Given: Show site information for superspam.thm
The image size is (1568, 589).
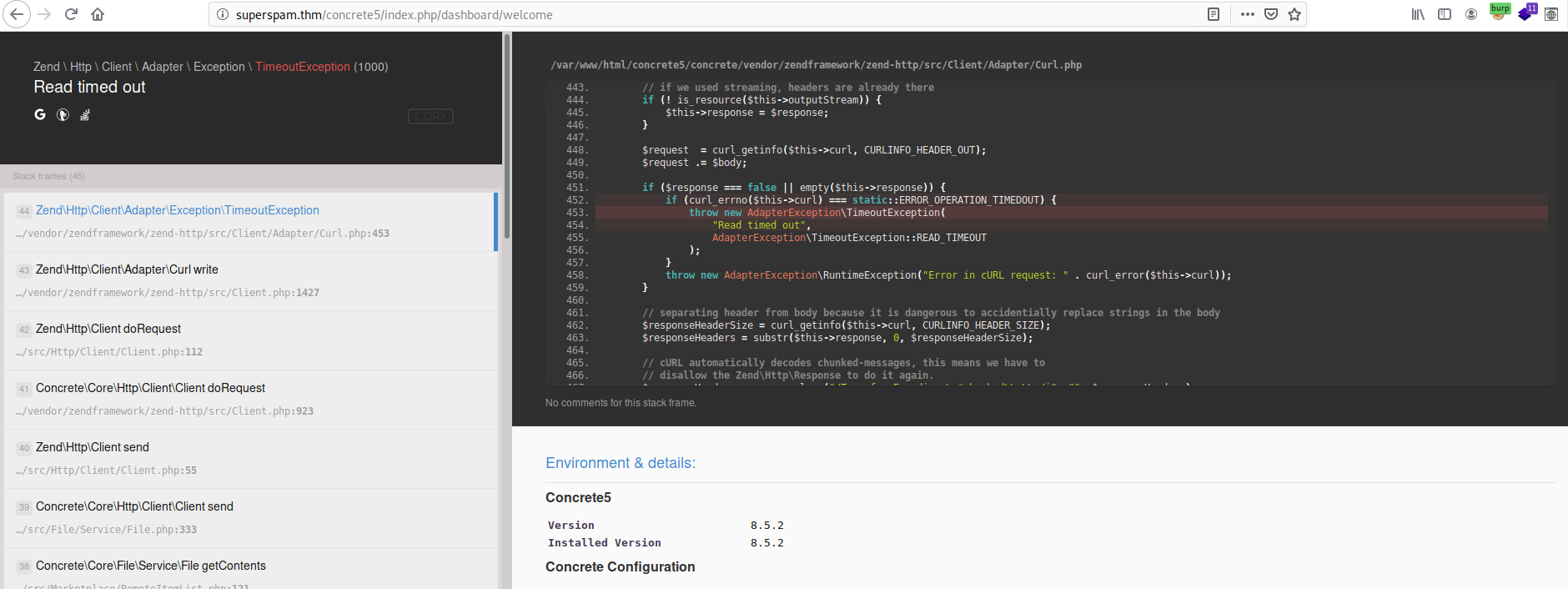Looking at the screenshot, I should click(x=223, y=14).
